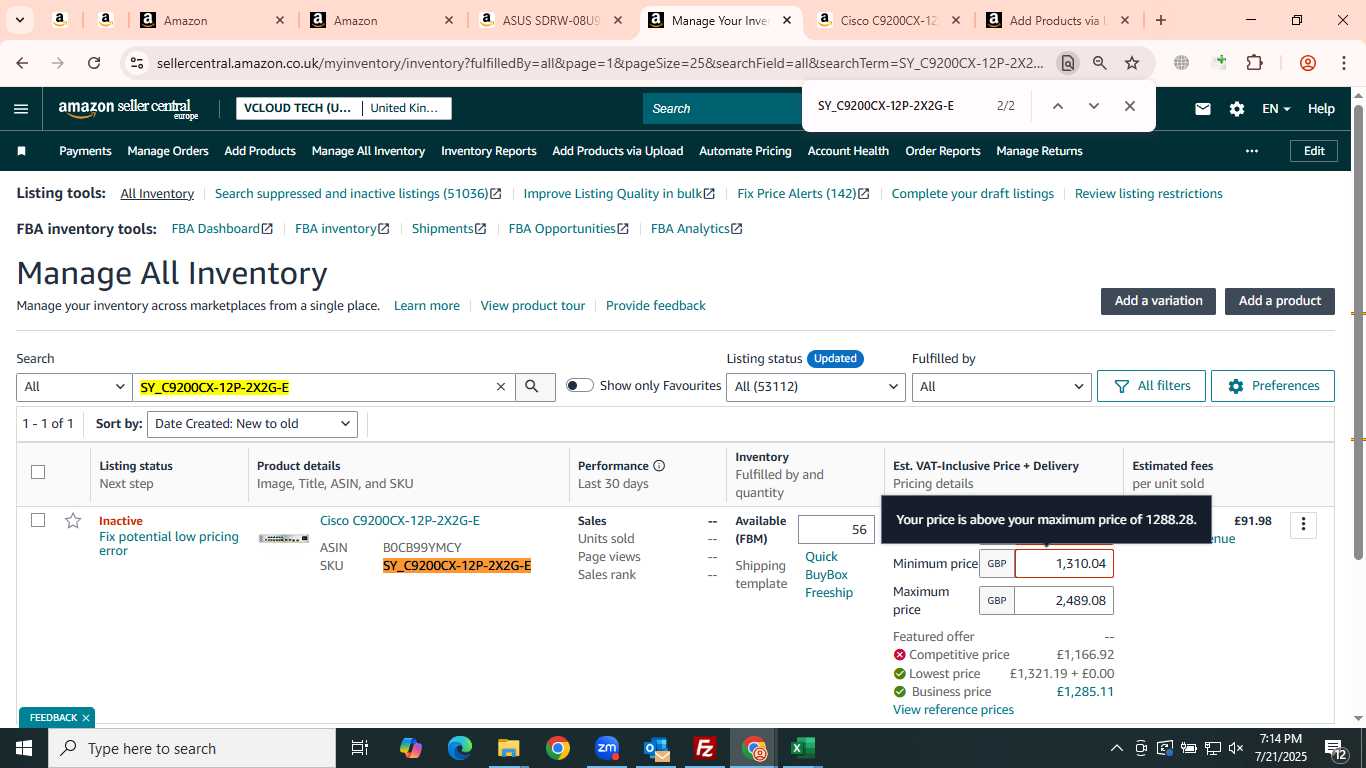The image size is (1366, 768).
Task: Toggle Show only Favourites switch
Action: click(580, 386)
